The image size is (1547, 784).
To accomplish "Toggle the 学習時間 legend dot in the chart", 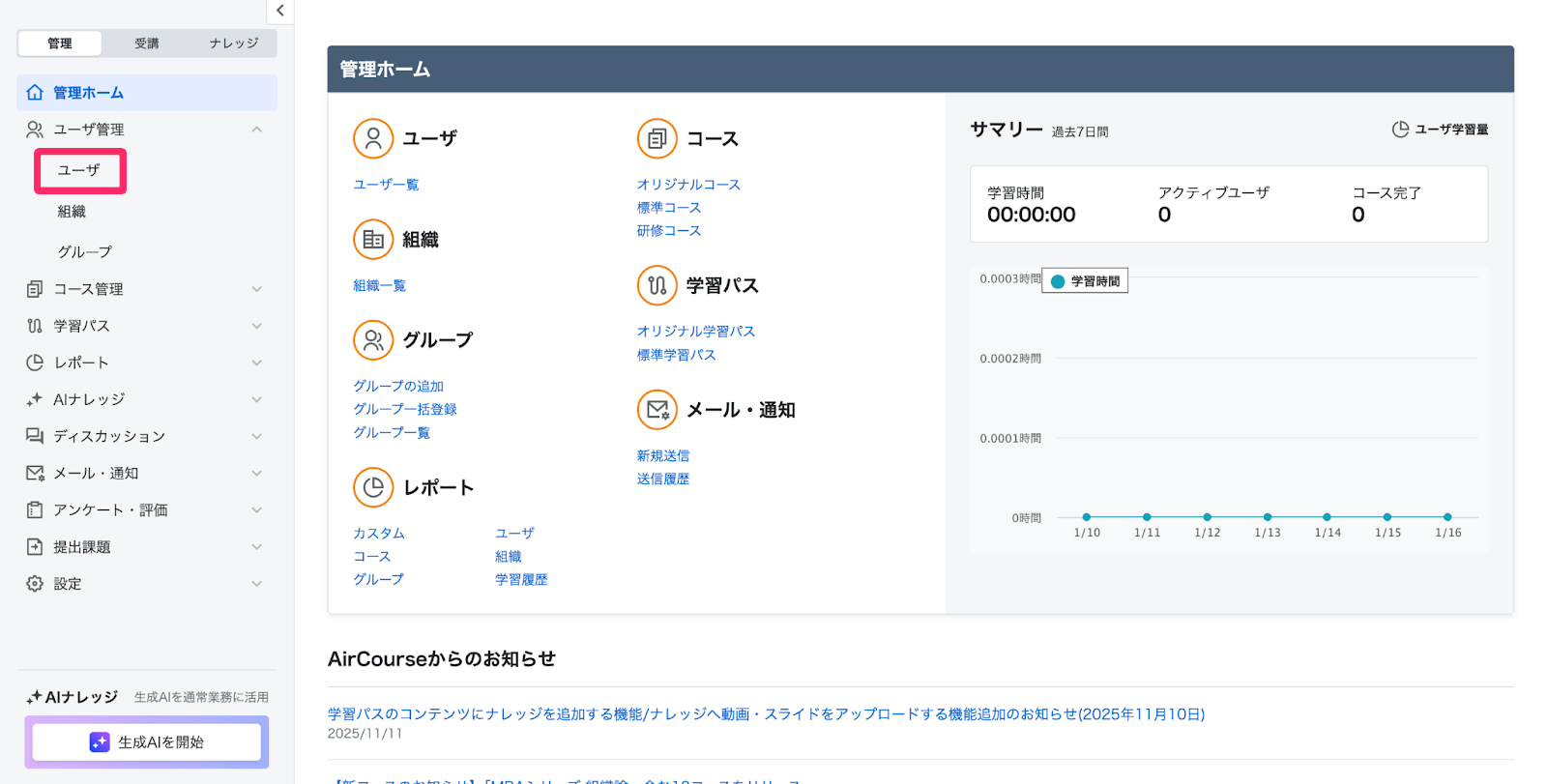I will 1058,281.
